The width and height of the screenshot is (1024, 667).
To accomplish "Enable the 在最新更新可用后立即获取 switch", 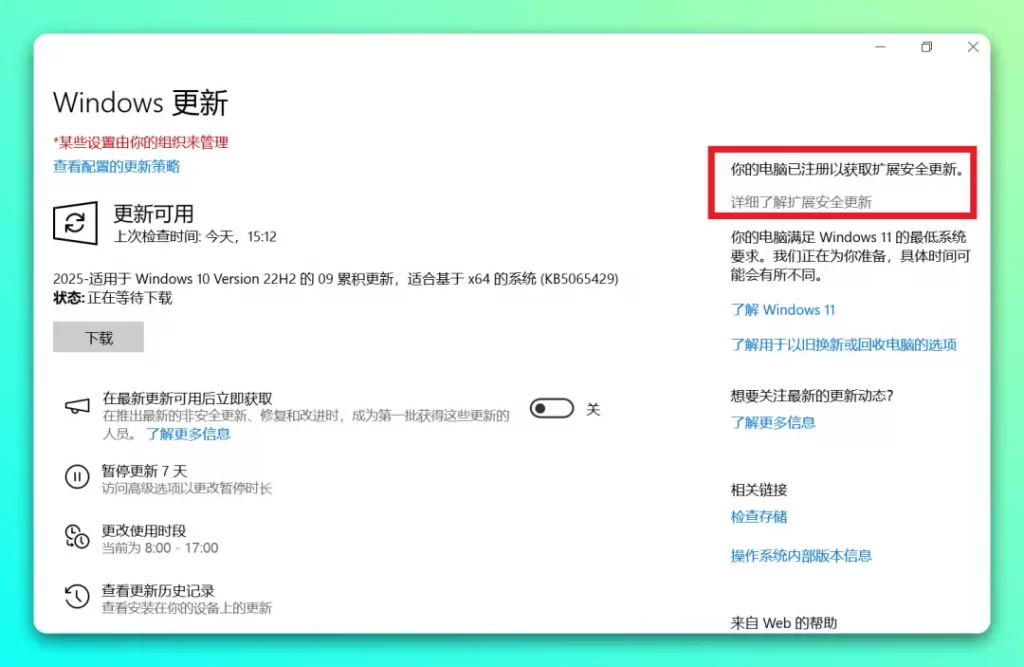I will (x=551, y=407).
